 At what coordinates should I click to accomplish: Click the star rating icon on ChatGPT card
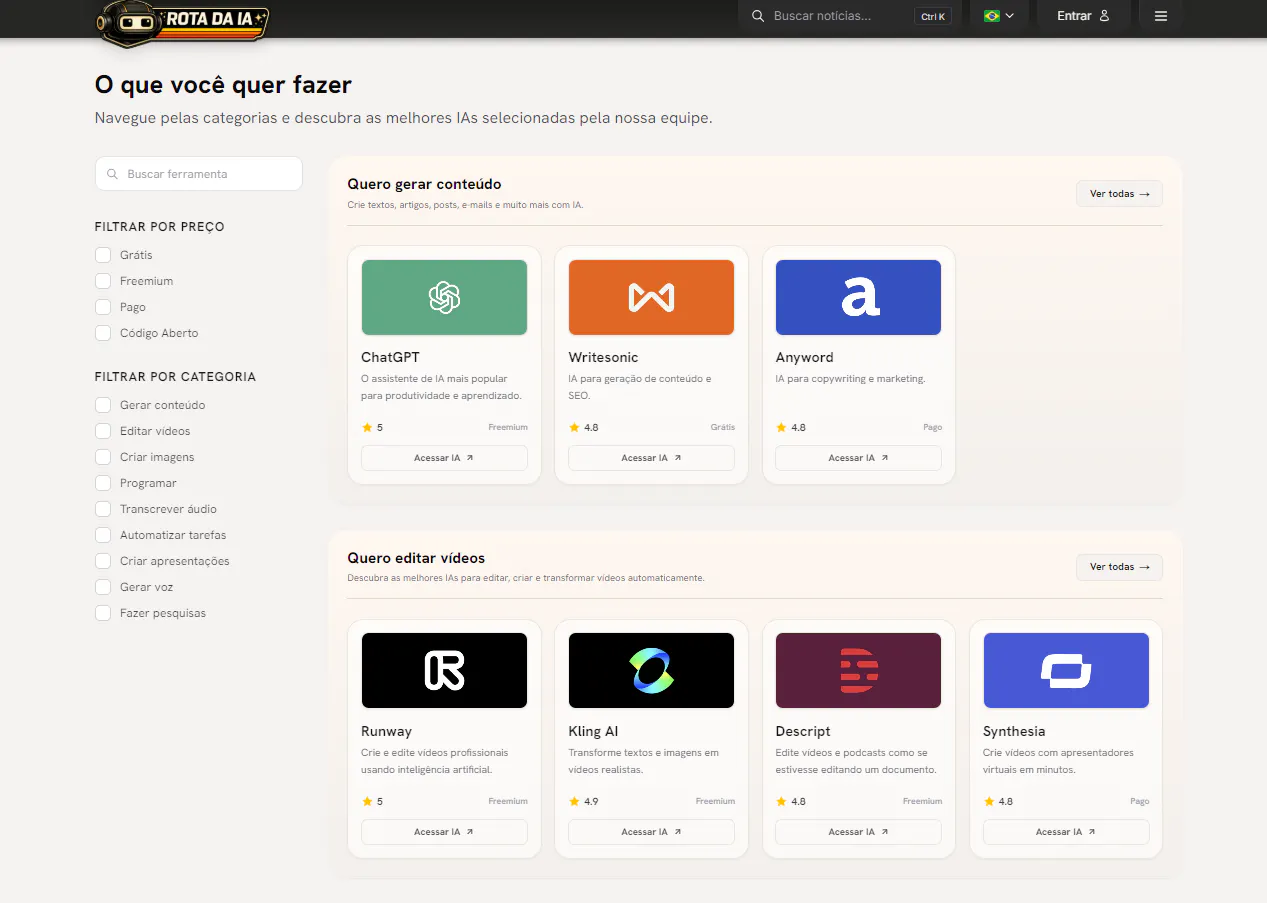pos(367,427)
